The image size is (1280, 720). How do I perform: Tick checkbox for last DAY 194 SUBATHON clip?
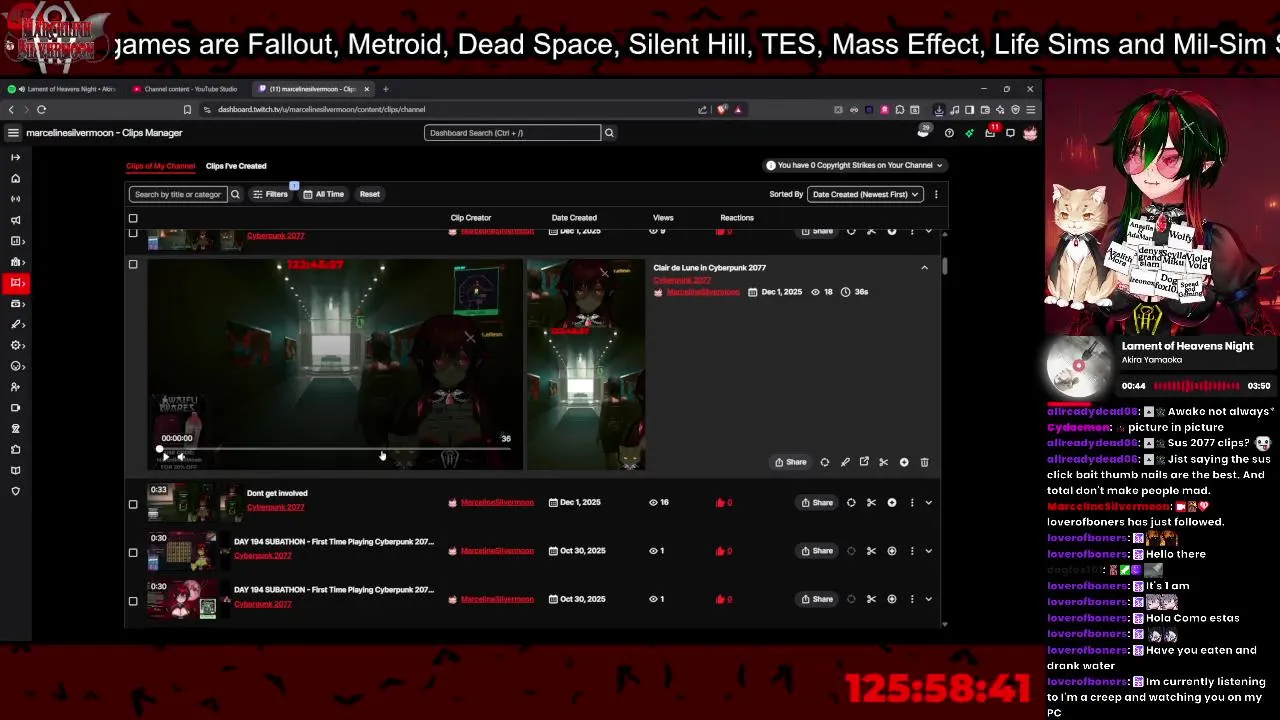point(133,600)
